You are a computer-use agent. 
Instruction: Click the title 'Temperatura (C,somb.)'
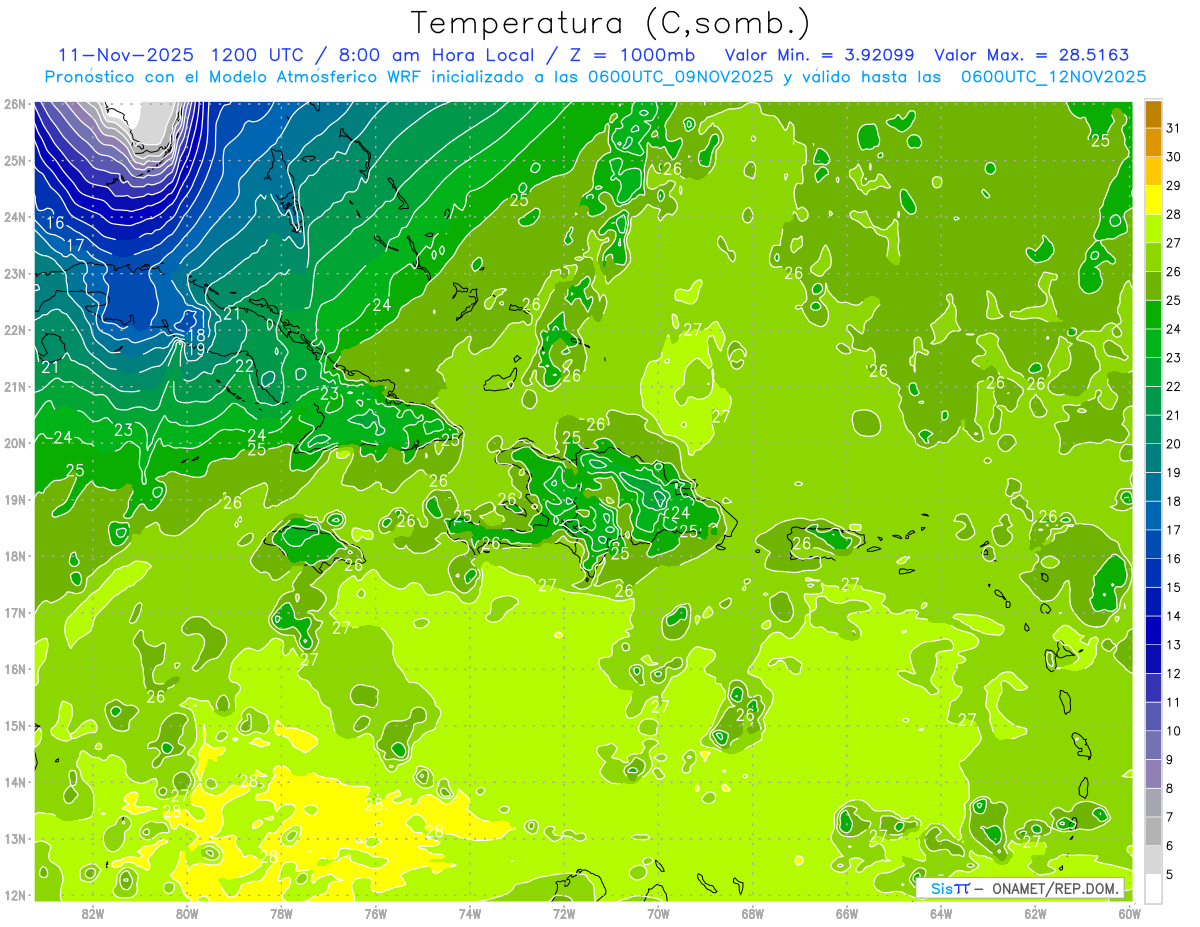[610, 22]
